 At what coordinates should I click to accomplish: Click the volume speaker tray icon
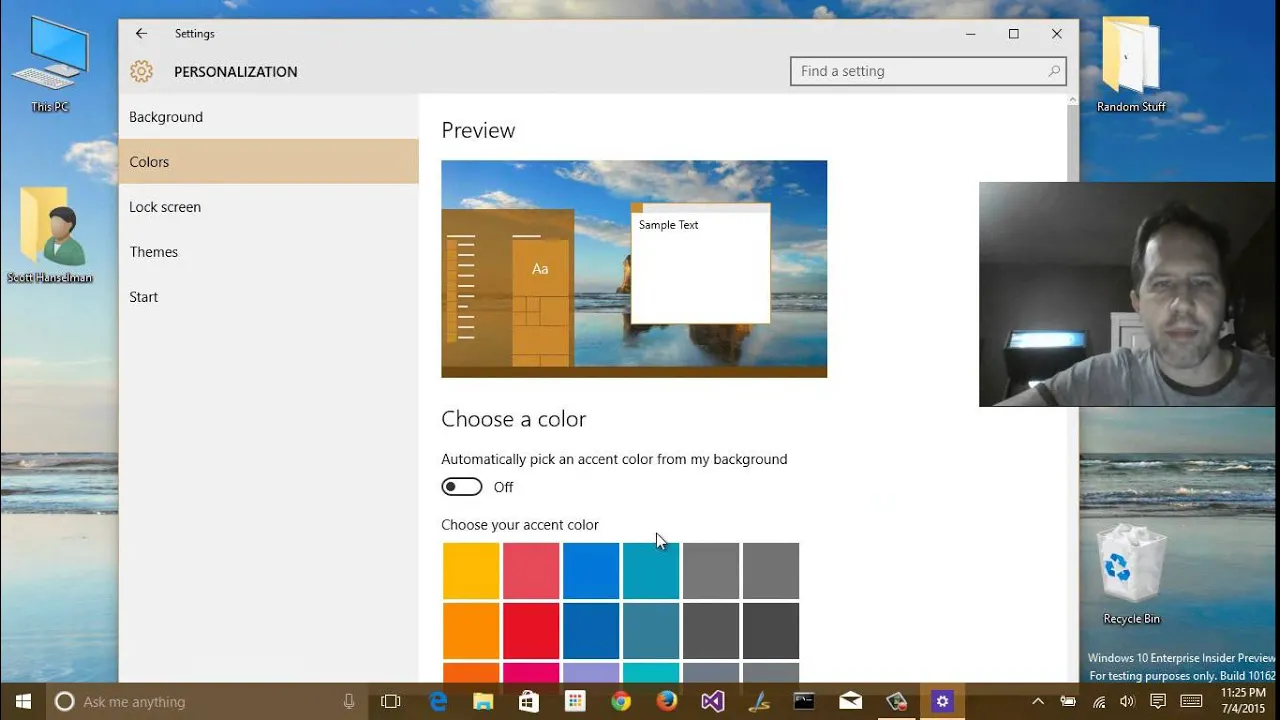coord(1127,702)
